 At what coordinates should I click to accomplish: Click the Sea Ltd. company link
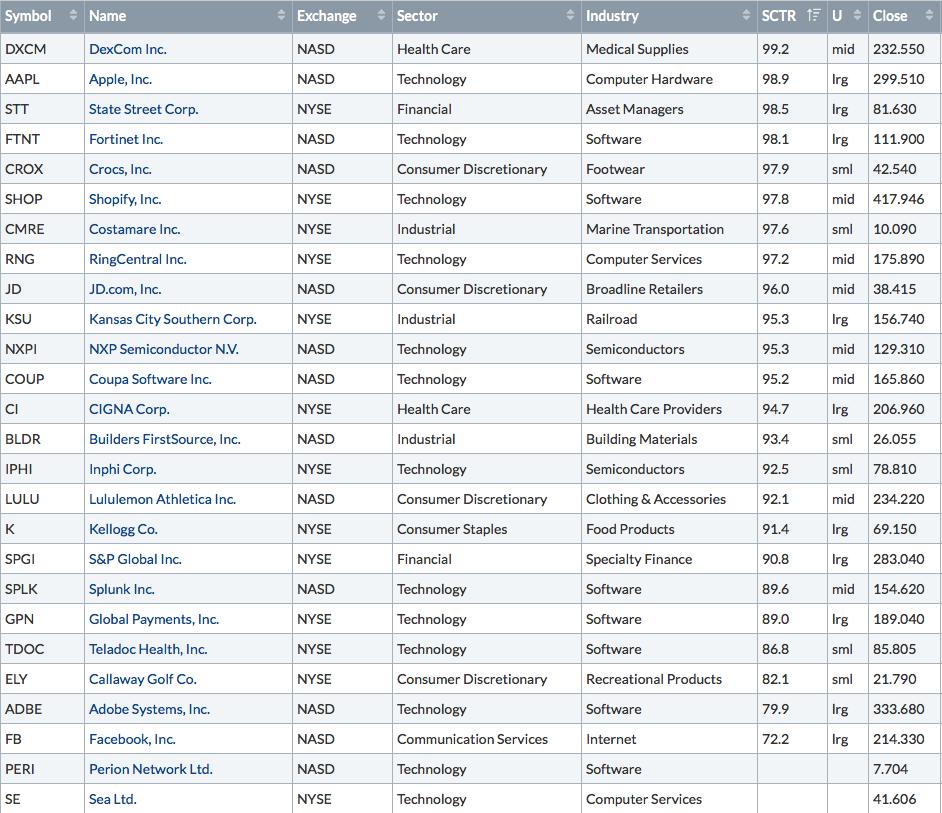pos(113,799)
